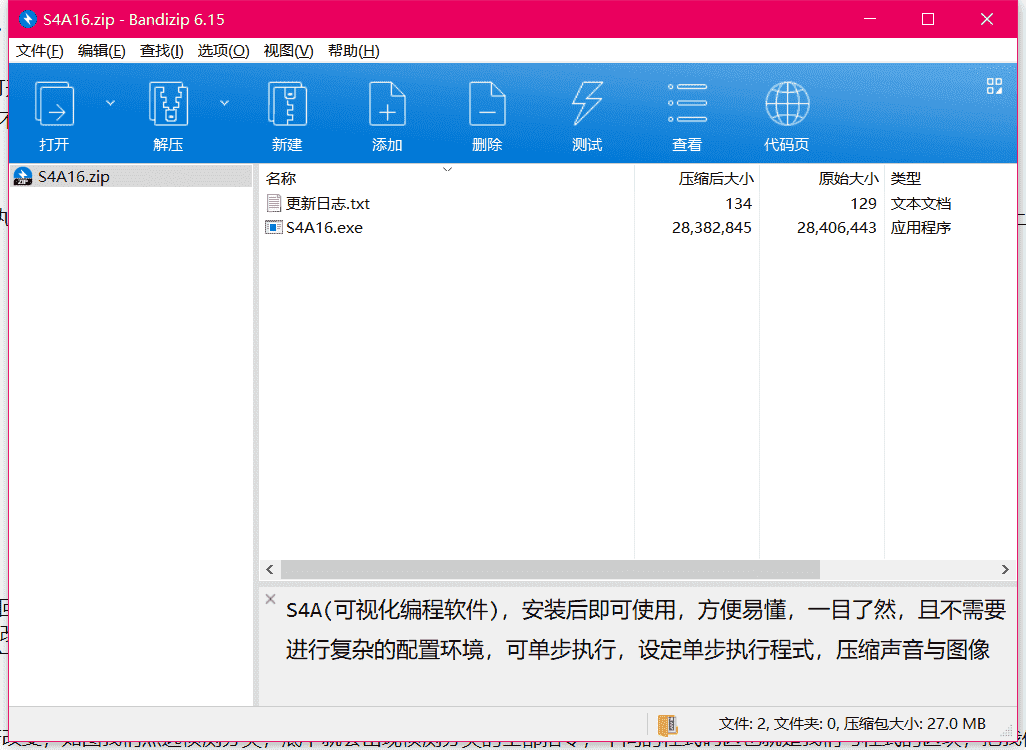The width and height of the screenshot is (1026, 750).
Task: Close the archive comment panel
Action: click(x=270, y=598)
